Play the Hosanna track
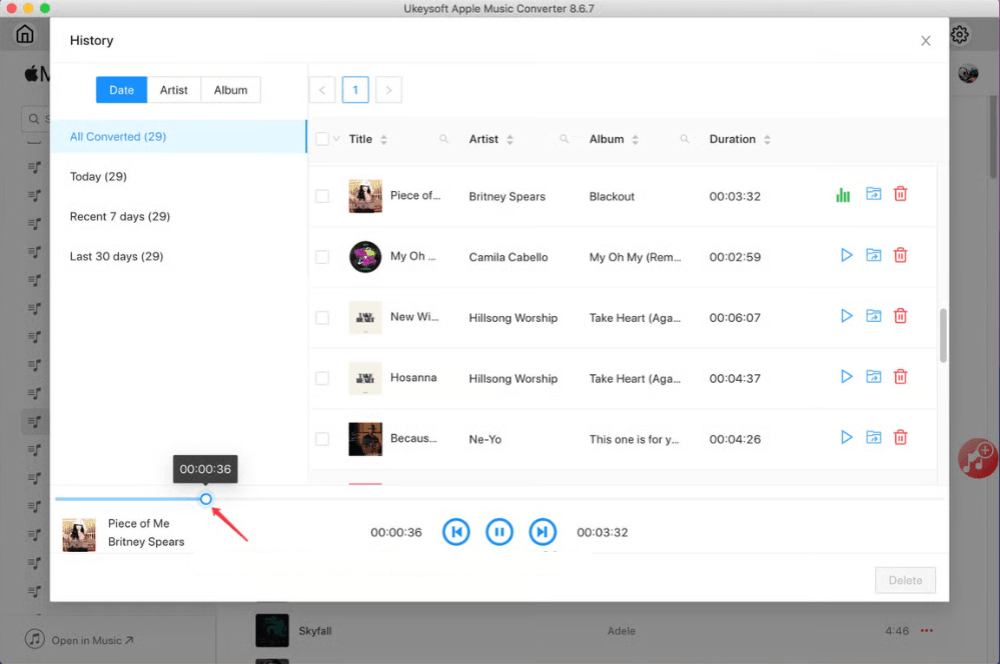This screenshot has width=1000, height=664. point(846,376)
